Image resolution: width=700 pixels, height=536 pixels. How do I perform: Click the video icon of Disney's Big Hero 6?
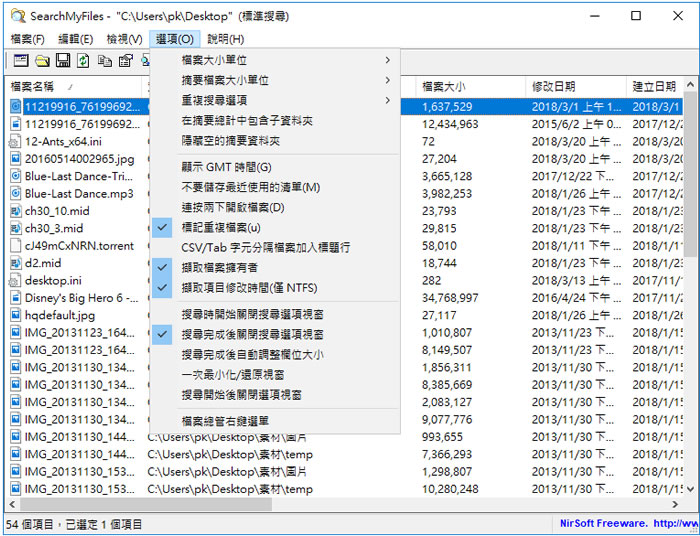point(15,298)
